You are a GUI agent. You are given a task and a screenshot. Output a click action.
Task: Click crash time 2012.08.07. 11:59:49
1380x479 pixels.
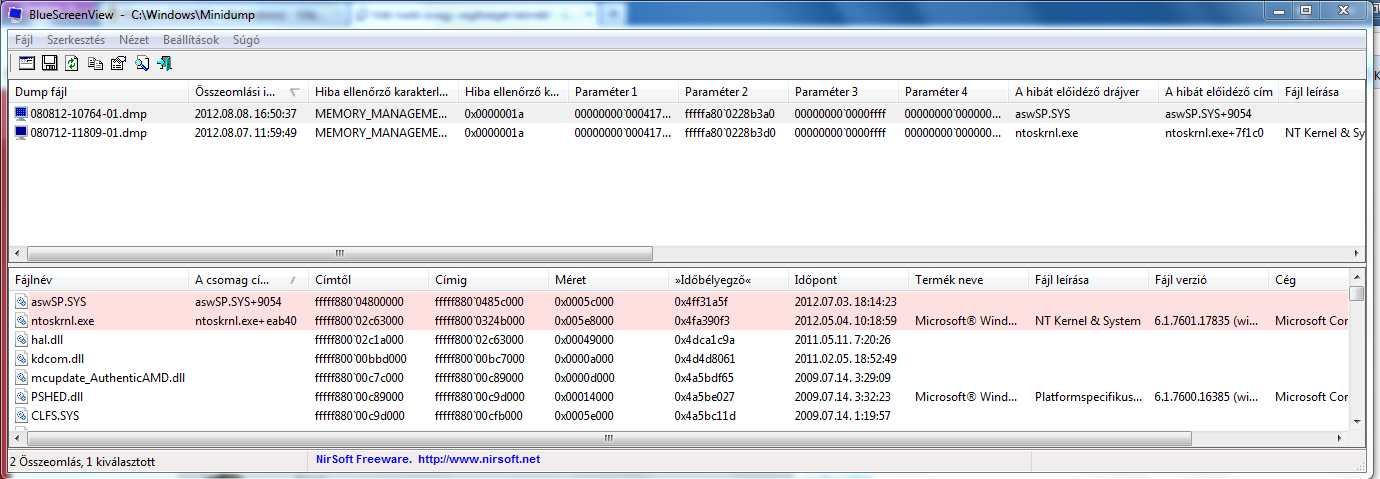pos(245,132)
